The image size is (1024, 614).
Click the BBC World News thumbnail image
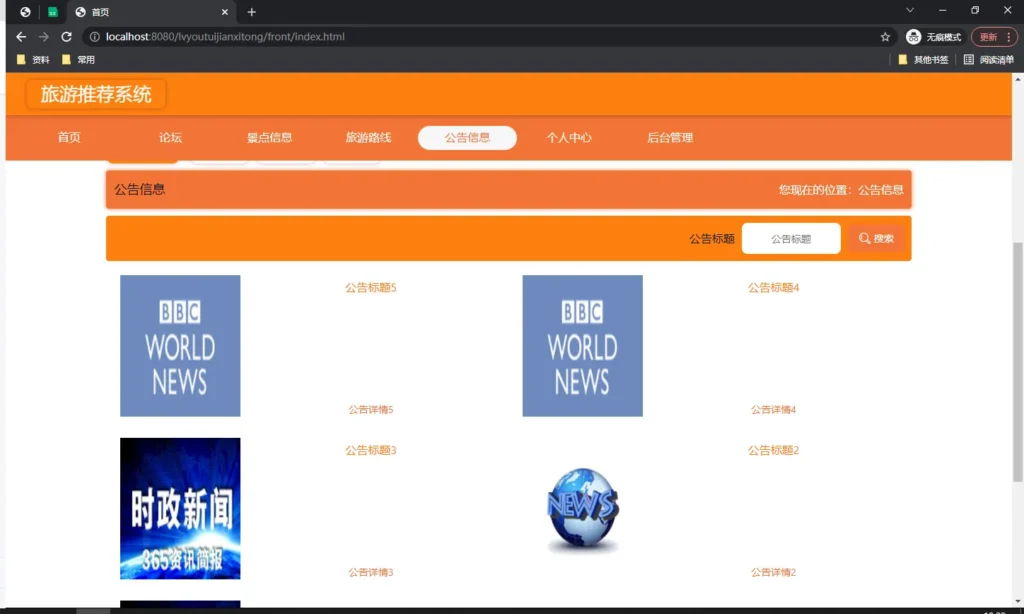coord(180,345)
